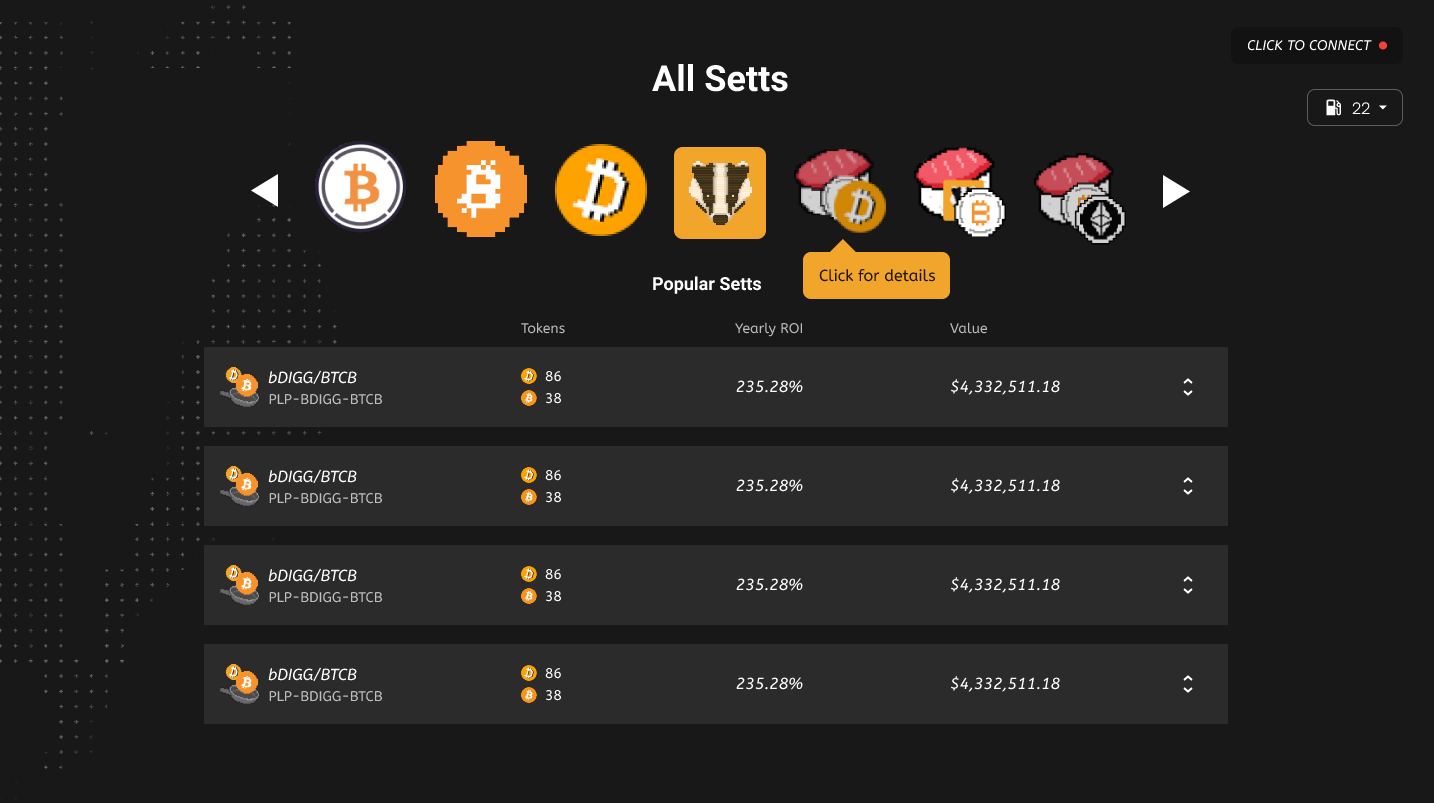Select the DIGG coin icon in the carousel
This screenshot has width=1434, height=803.
click(x=600, y=190)
